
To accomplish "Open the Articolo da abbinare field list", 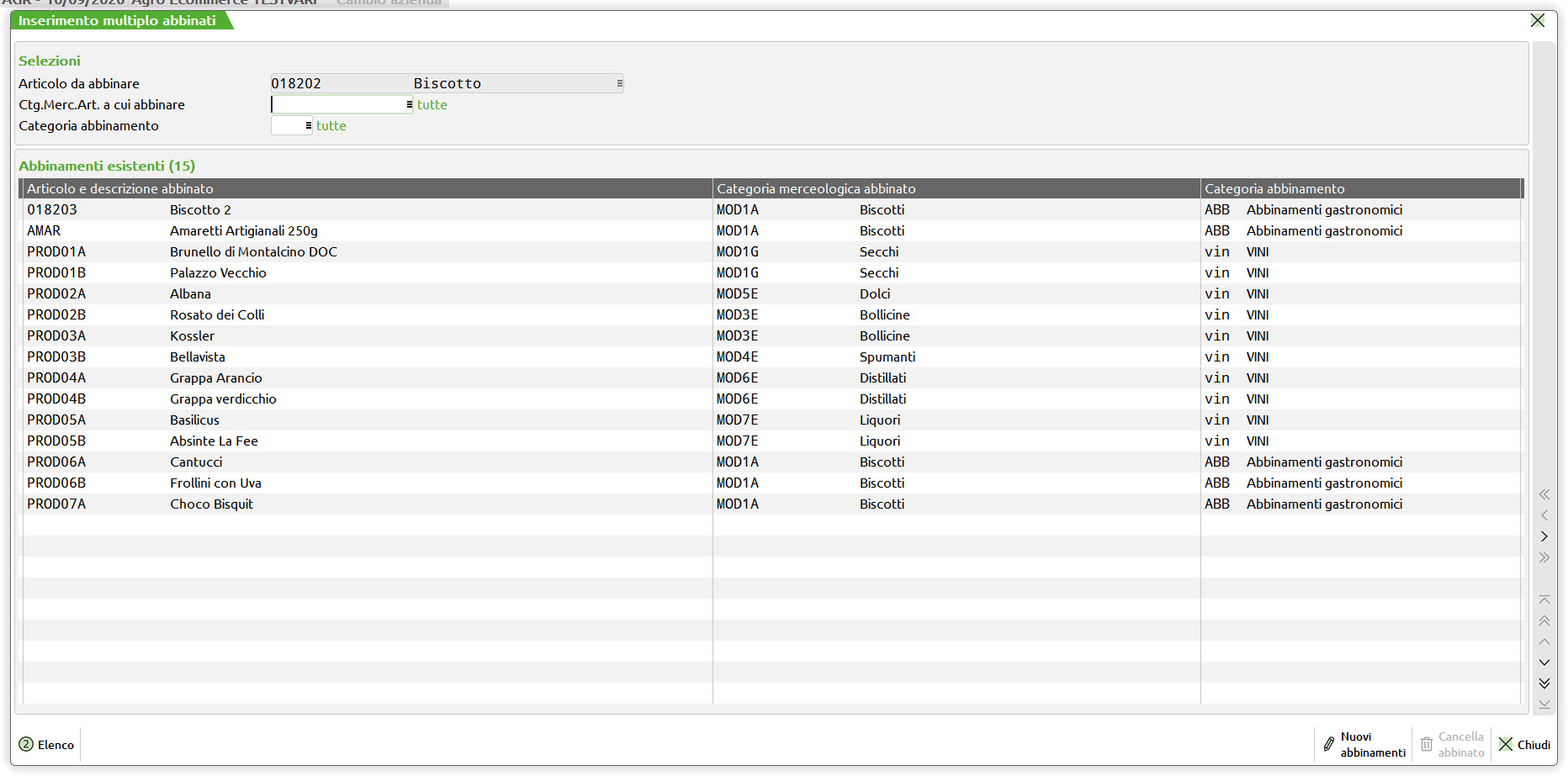I will pos(619,83).
